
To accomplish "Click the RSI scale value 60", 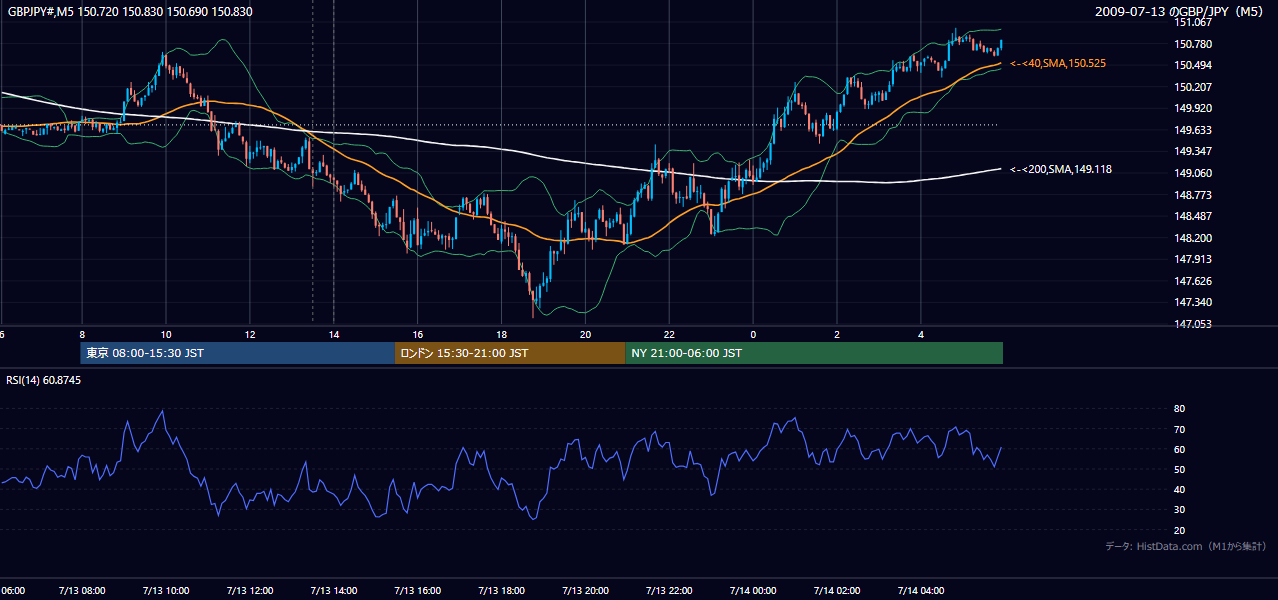I will 1179,449.
